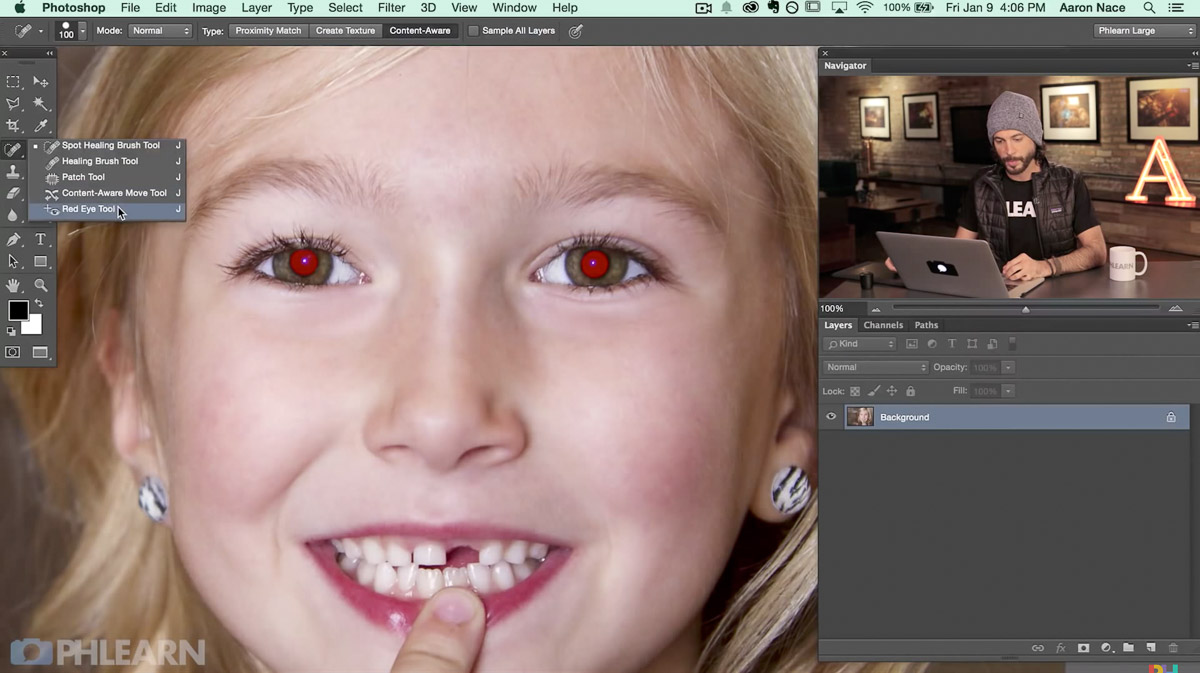Viewport: 1200px width, 673px height.
Task: Hide the Background layer eye icon
Action: click(830, 417)
